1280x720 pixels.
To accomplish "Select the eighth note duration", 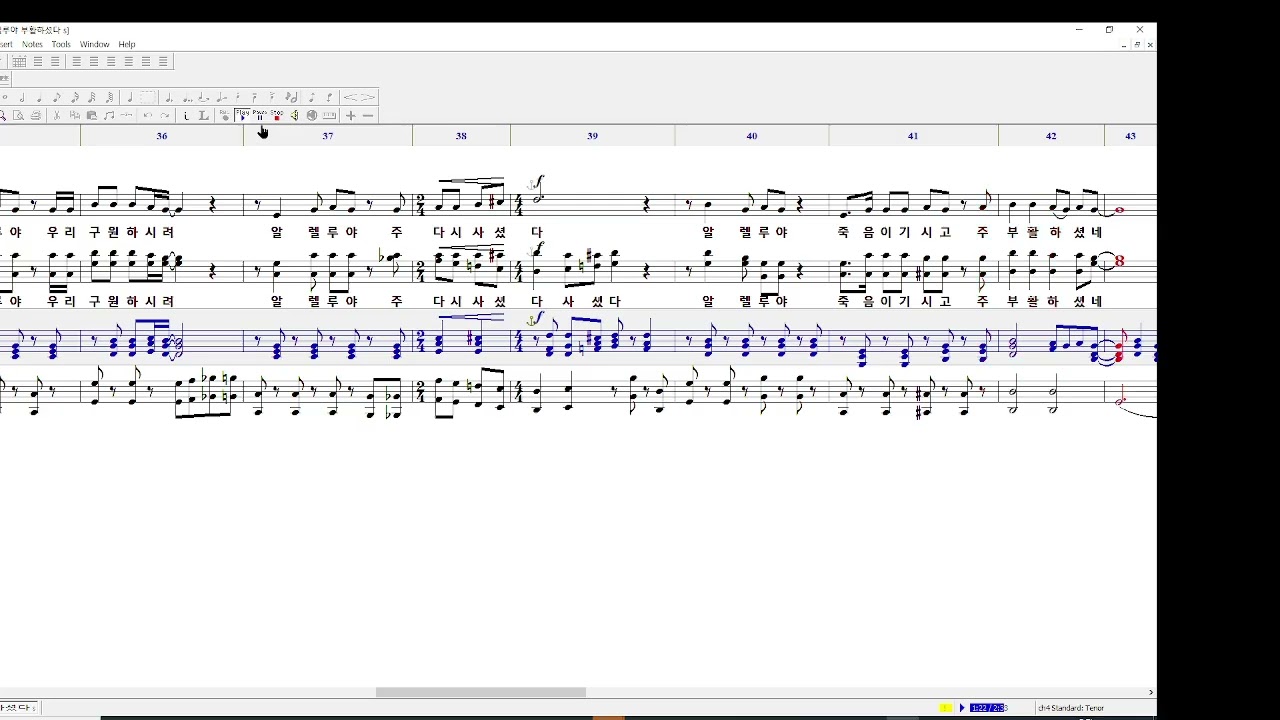I will click(x=56, y=97).
